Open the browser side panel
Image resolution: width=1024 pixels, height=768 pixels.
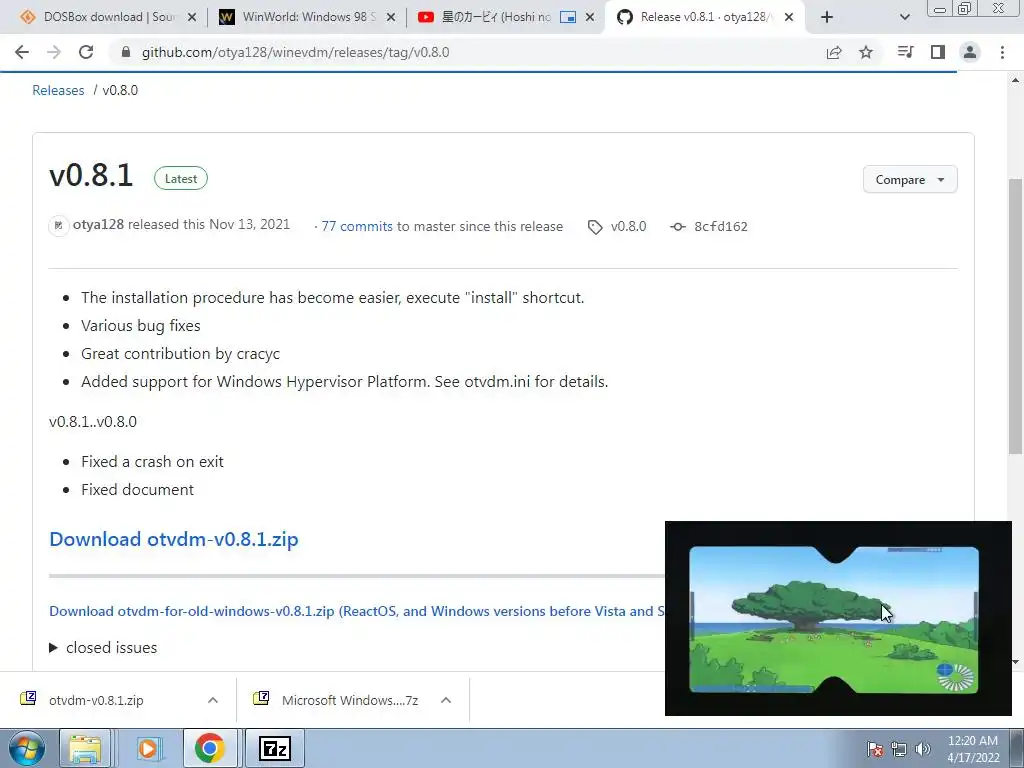click(938, 52)
